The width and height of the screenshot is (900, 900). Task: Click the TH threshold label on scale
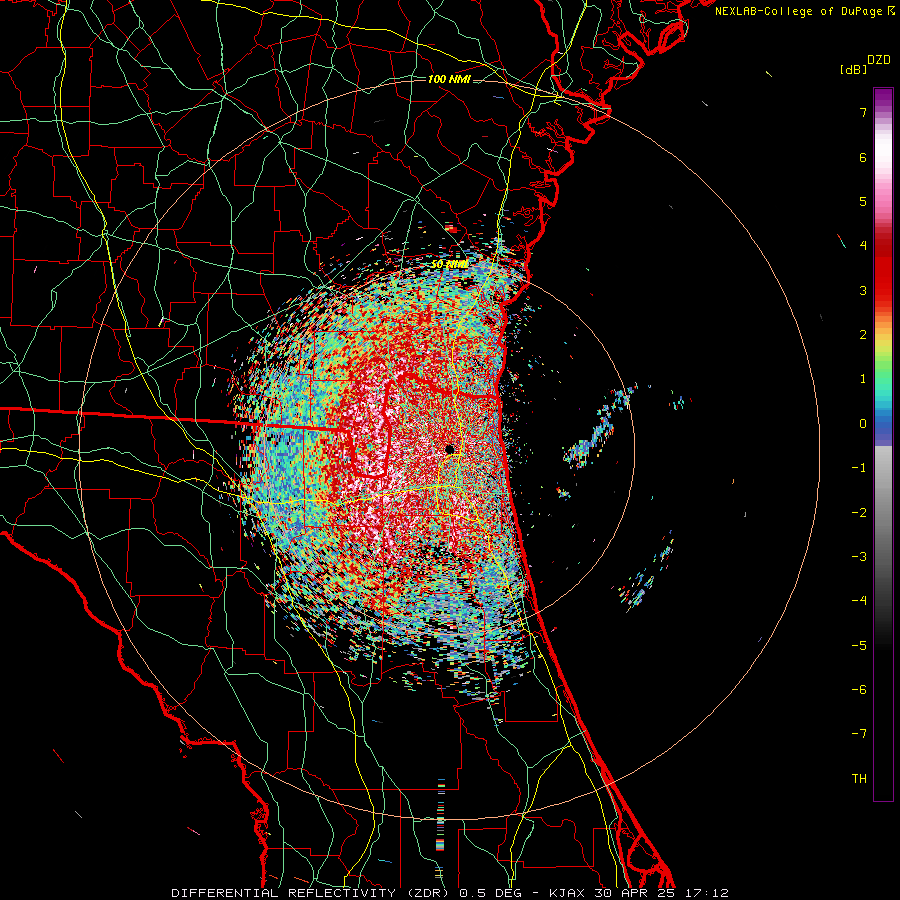(x=859, y=779)
